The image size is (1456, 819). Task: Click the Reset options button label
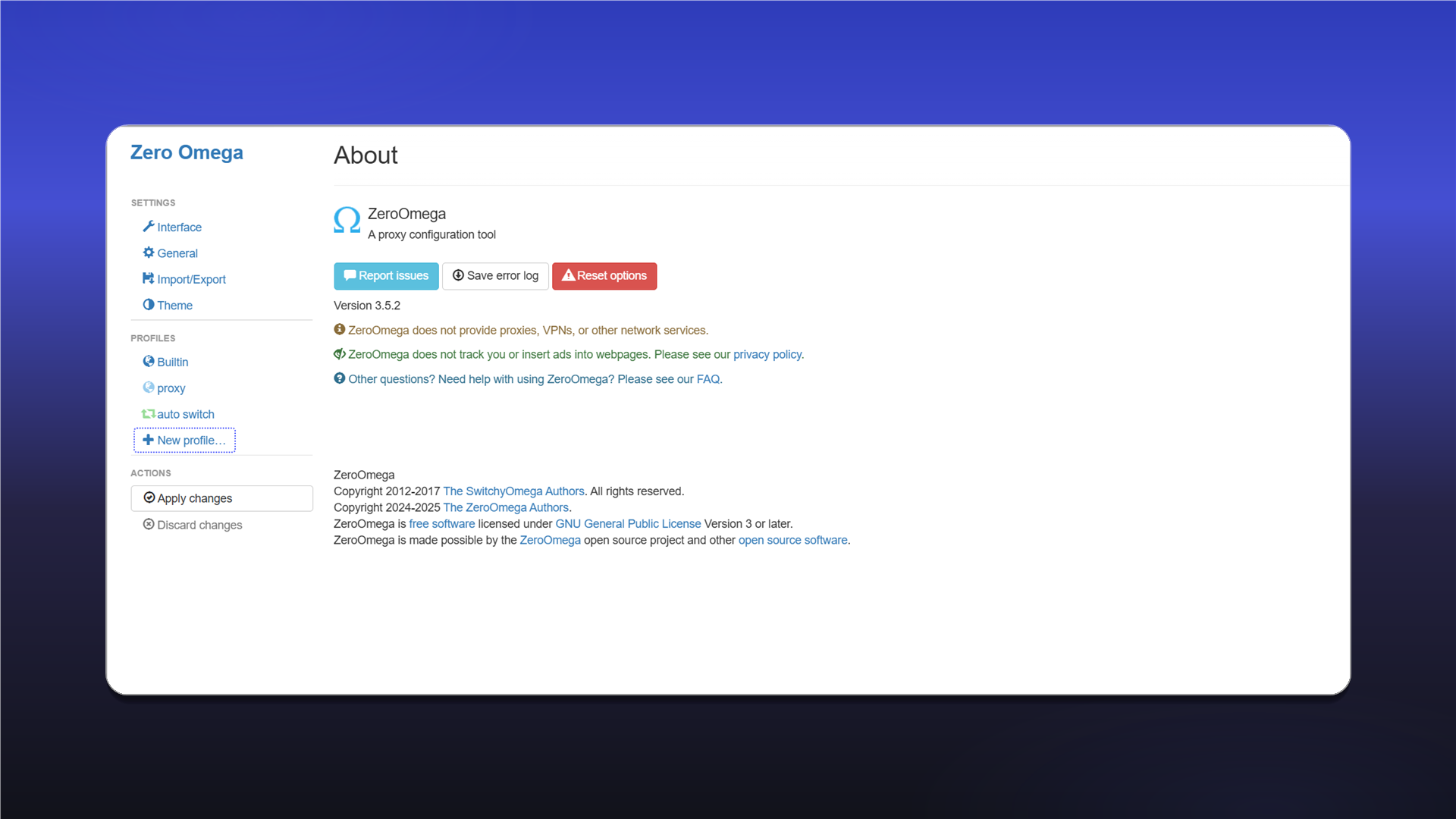tap(612, 276)
